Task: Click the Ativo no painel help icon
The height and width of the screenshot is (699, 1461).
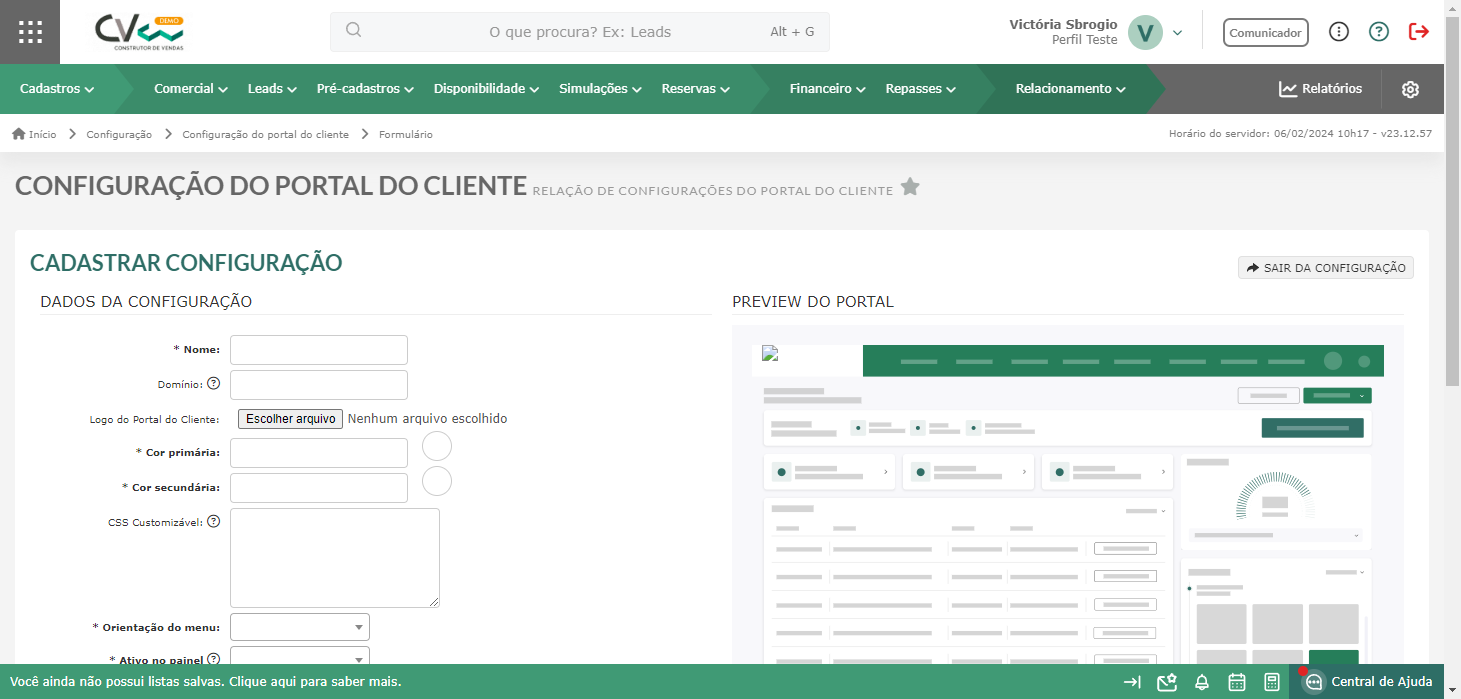Action: [214, 660]
